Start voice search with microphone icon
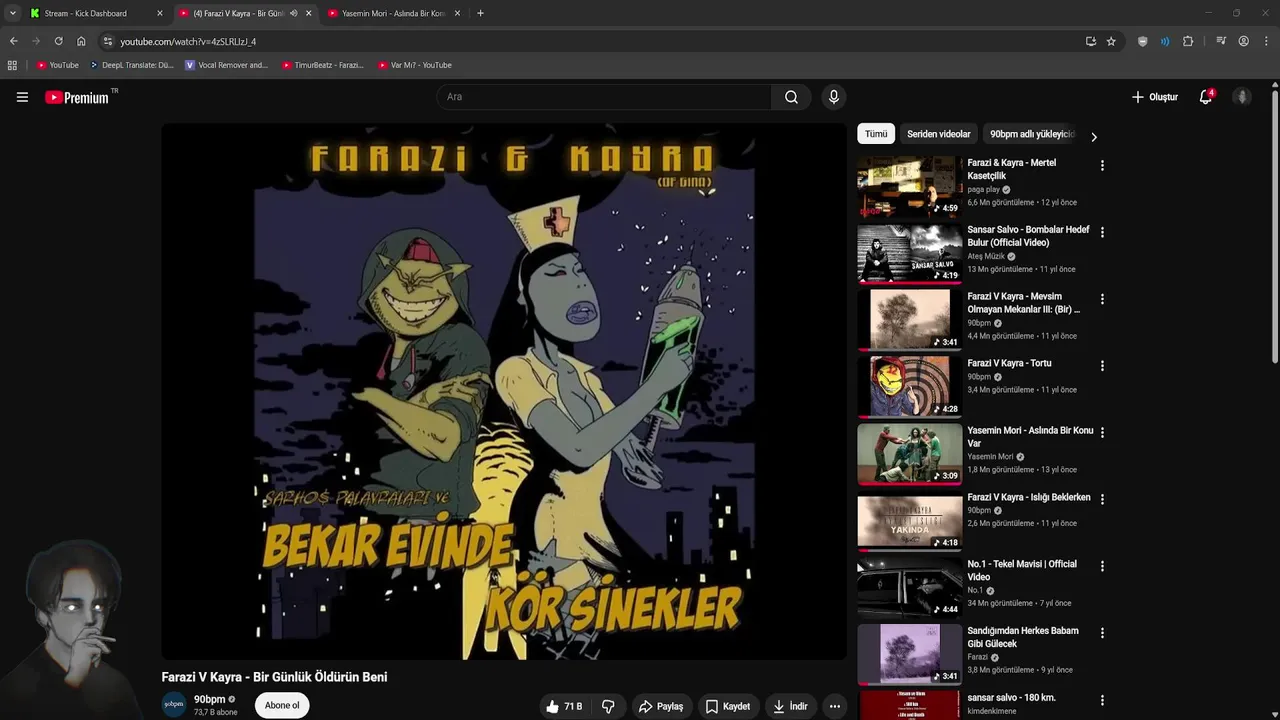 click(x=833, y=97)
